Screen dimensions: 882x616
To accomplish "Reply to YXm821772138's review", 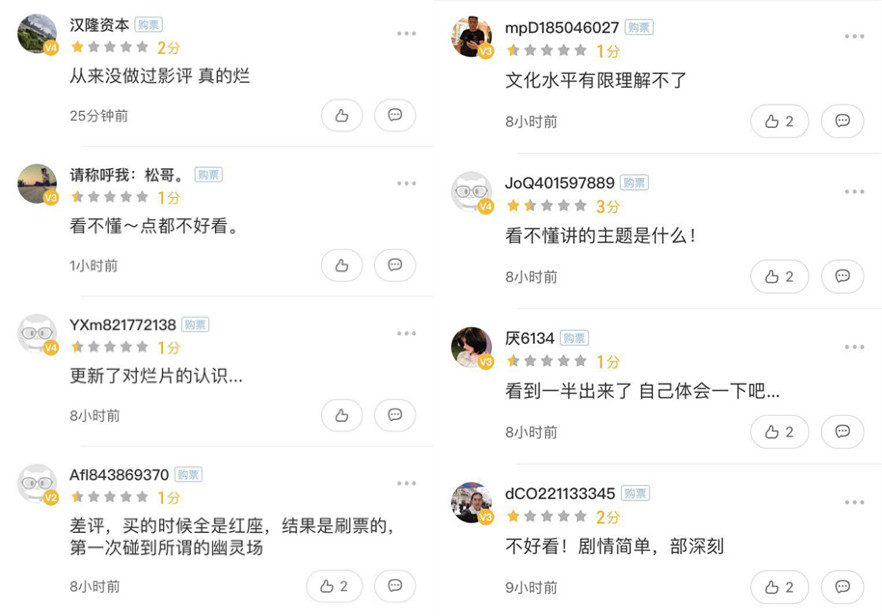I will (395, 415).
